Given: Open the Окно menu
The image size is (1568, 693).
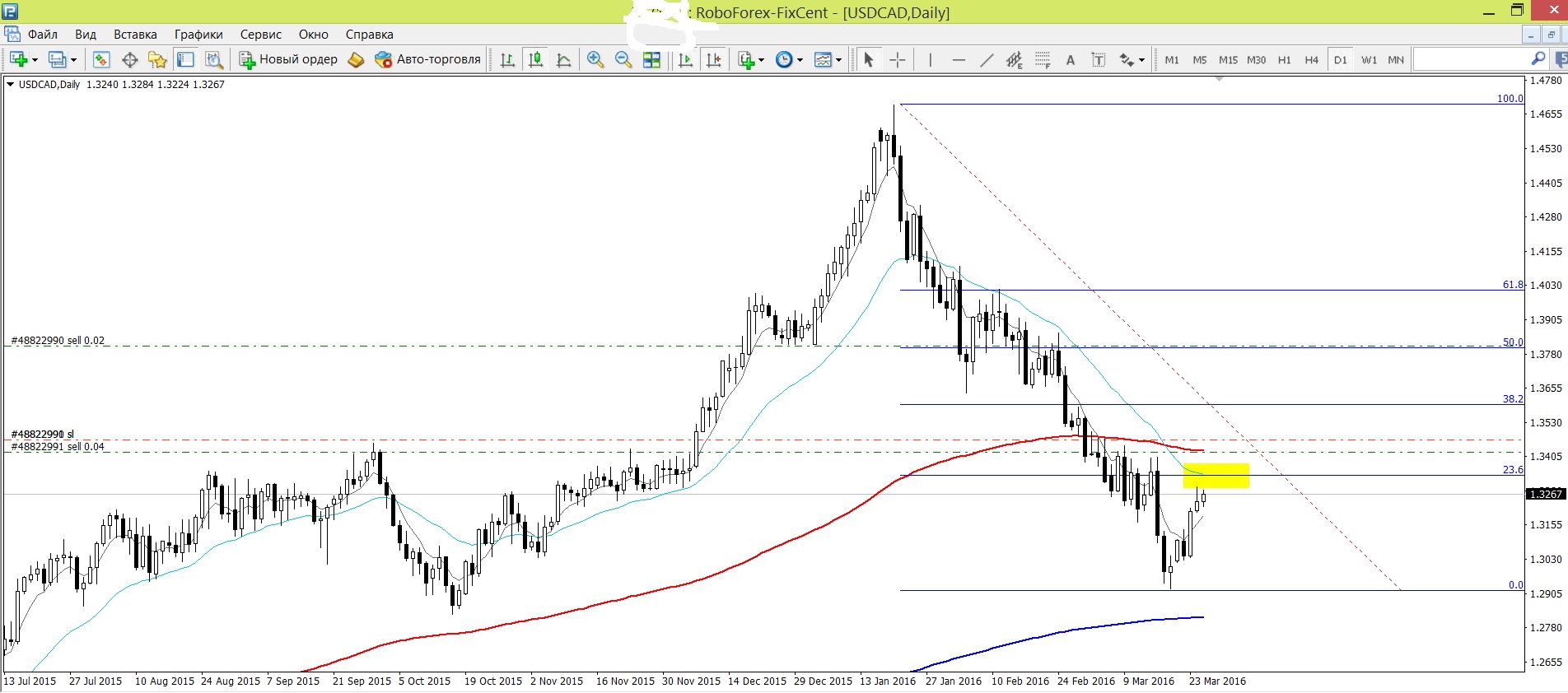Looking at the screenshot, I should pos(314,35).
